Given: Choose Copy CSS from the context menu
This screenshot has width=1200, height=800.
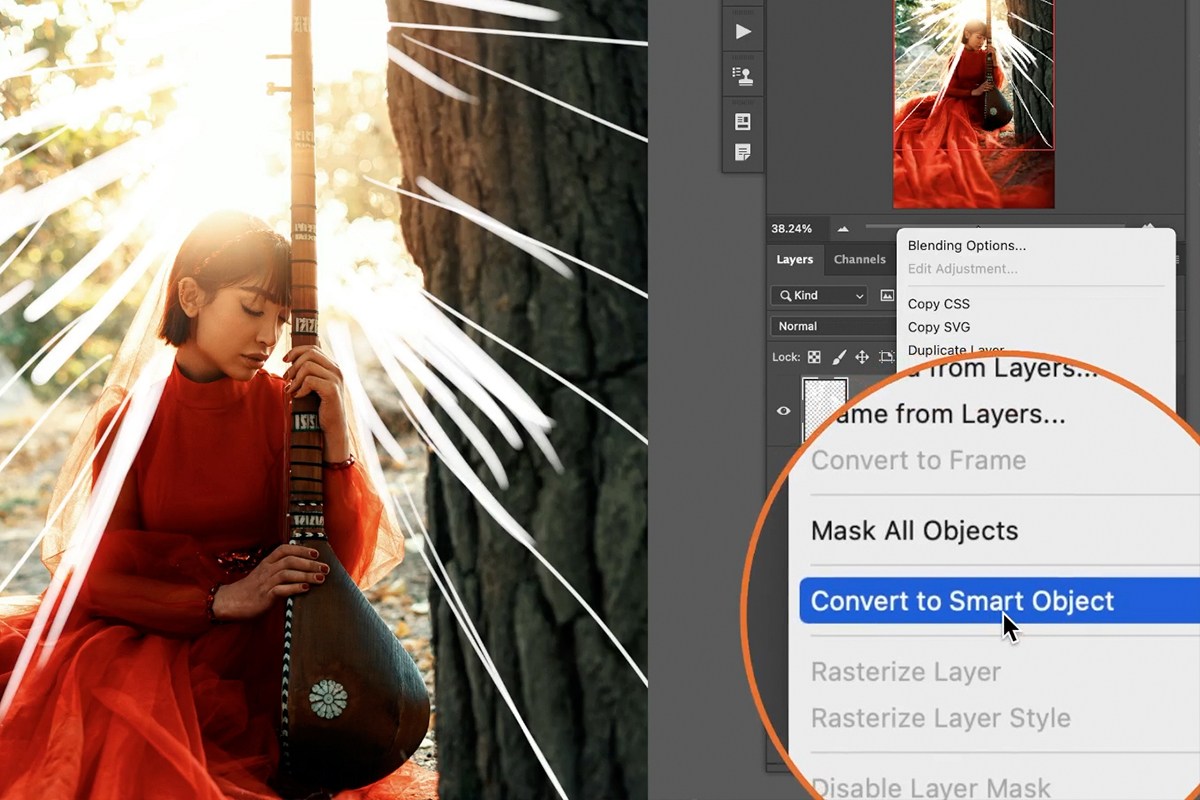Looking at the screenshot, I should coord(939,304).
